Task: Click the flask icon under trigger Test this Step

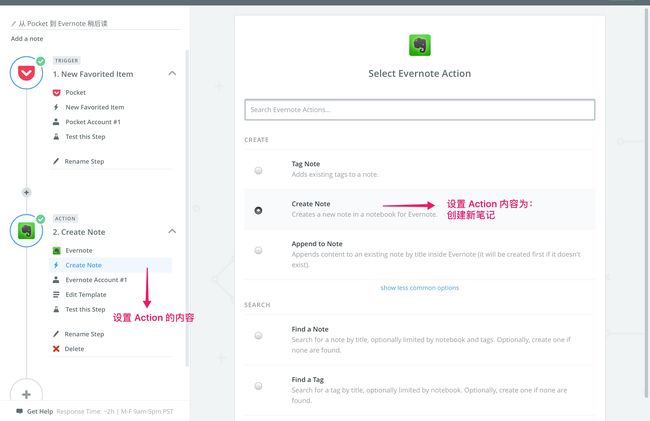Action: [56, 136]
